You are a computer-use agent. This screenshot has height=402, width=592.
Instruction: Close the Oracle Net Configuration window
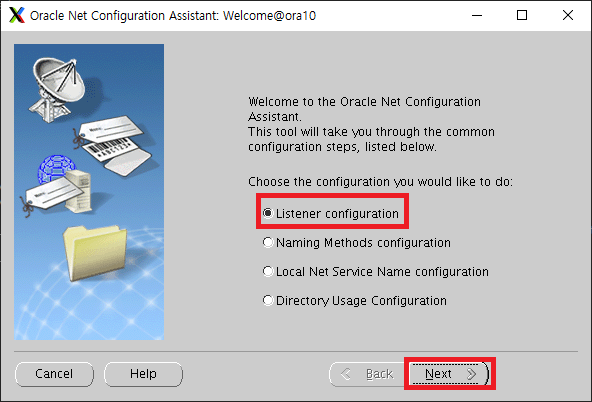click(x=567, y=15)
